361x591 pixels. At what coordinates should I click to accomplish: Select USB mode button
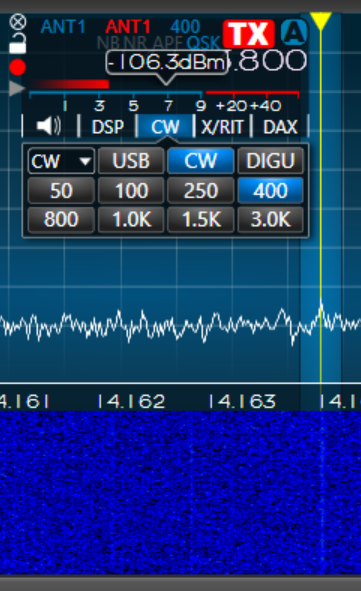(x=131, y=161)
